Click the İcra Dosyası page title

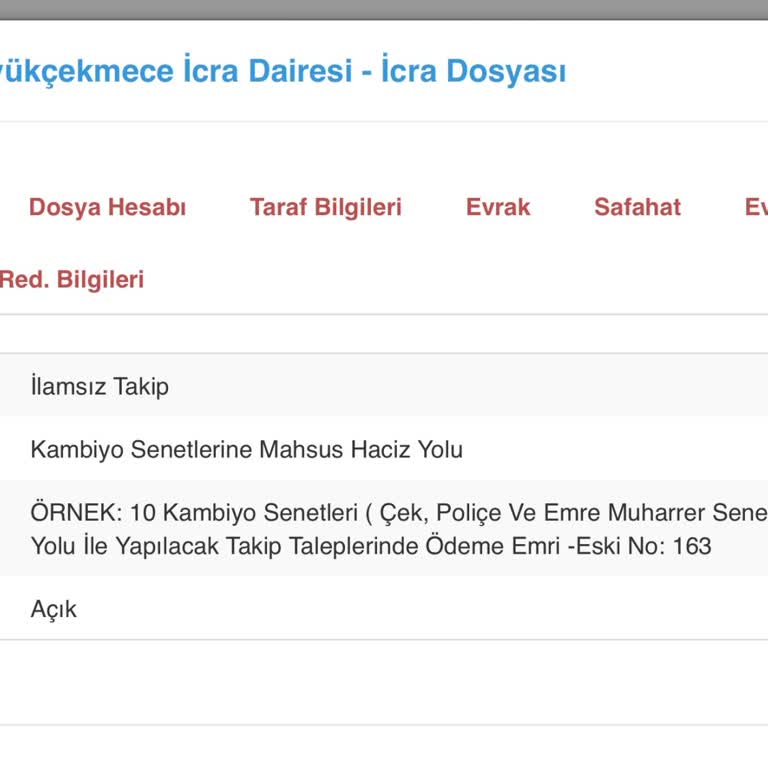(x=474, y=72)
